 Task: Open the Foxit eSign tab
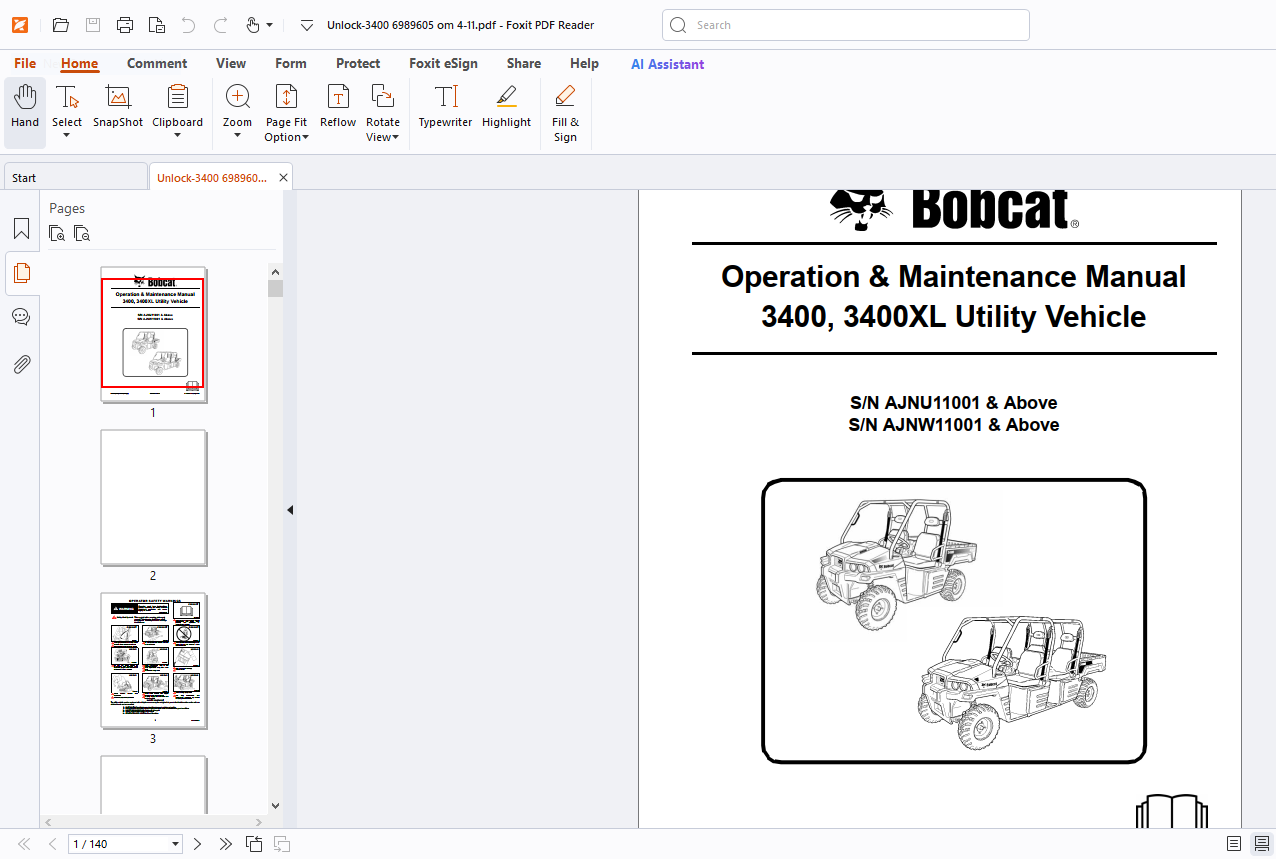[443, 63]
